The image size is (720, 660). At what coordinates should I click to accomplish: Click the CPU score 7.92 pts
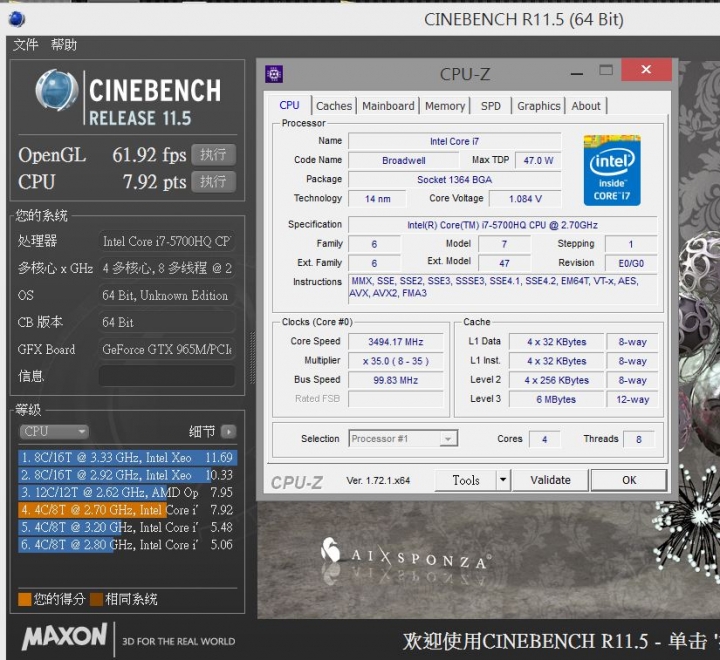point(154,182)
